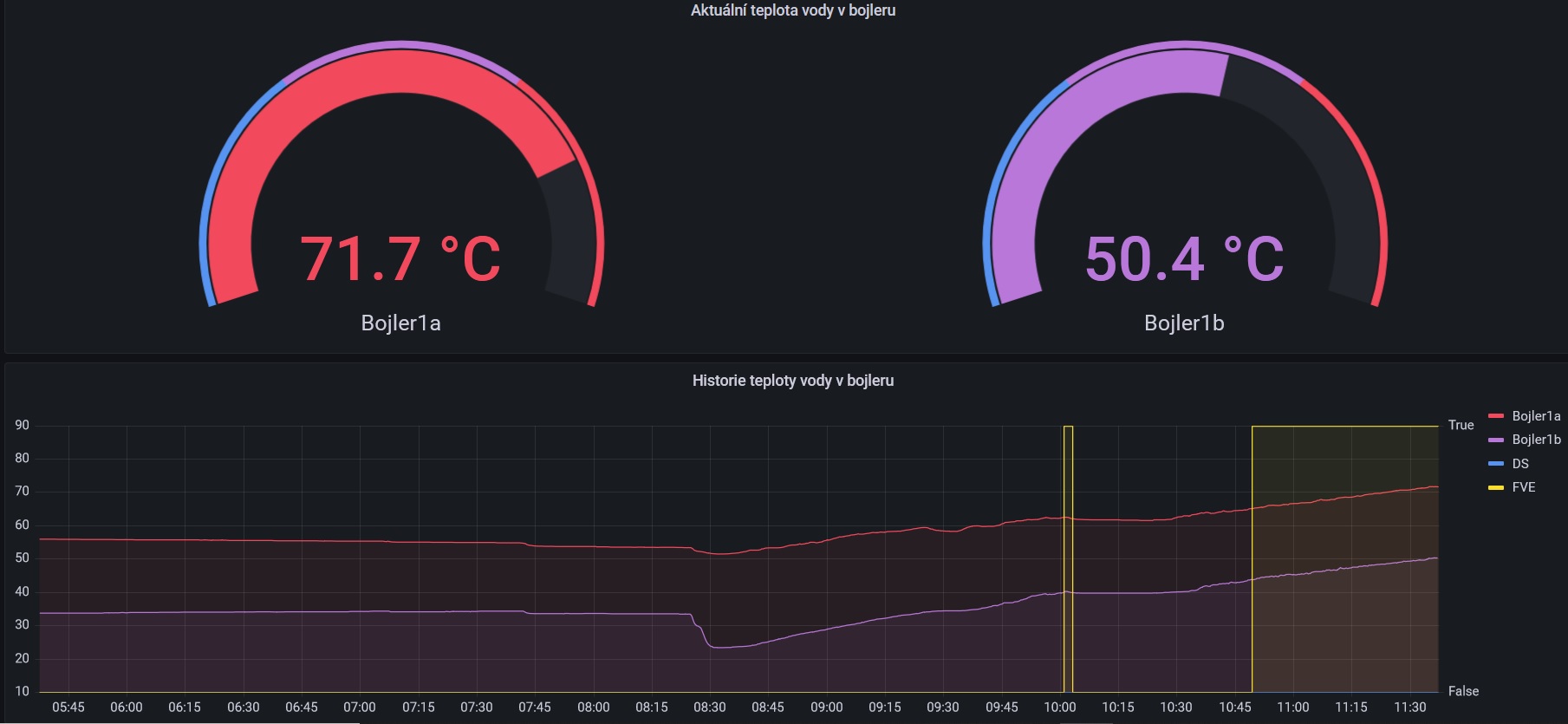The image size is (1568, 724).
Task: Toggle DS series in legend
Action: (x=1520, y=464)
